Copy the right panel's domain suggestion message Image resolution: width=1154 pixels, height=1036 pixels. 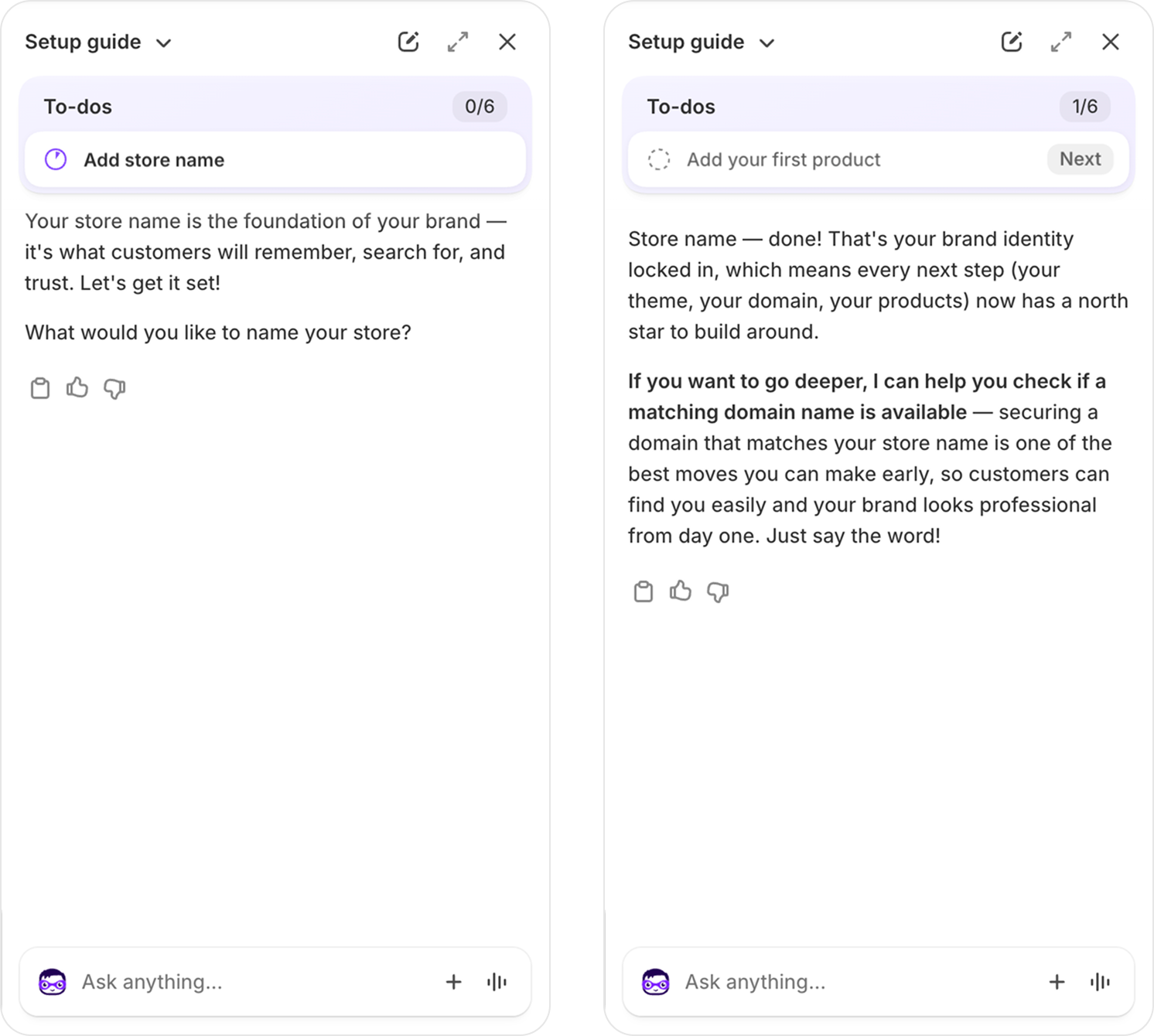[x=644, y=591]
